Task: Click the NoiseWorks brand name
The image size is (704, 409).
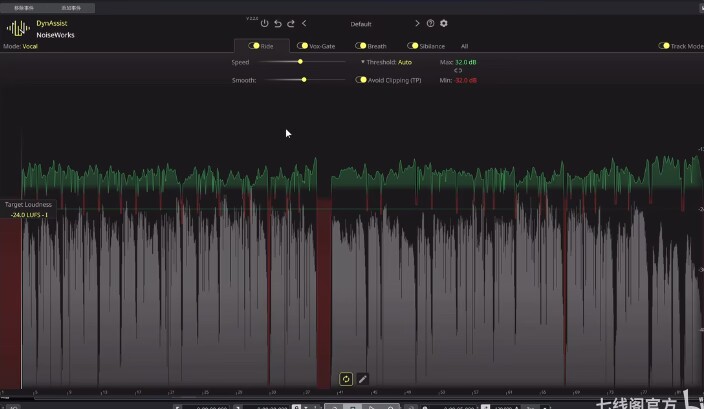Action: (55, 35)
